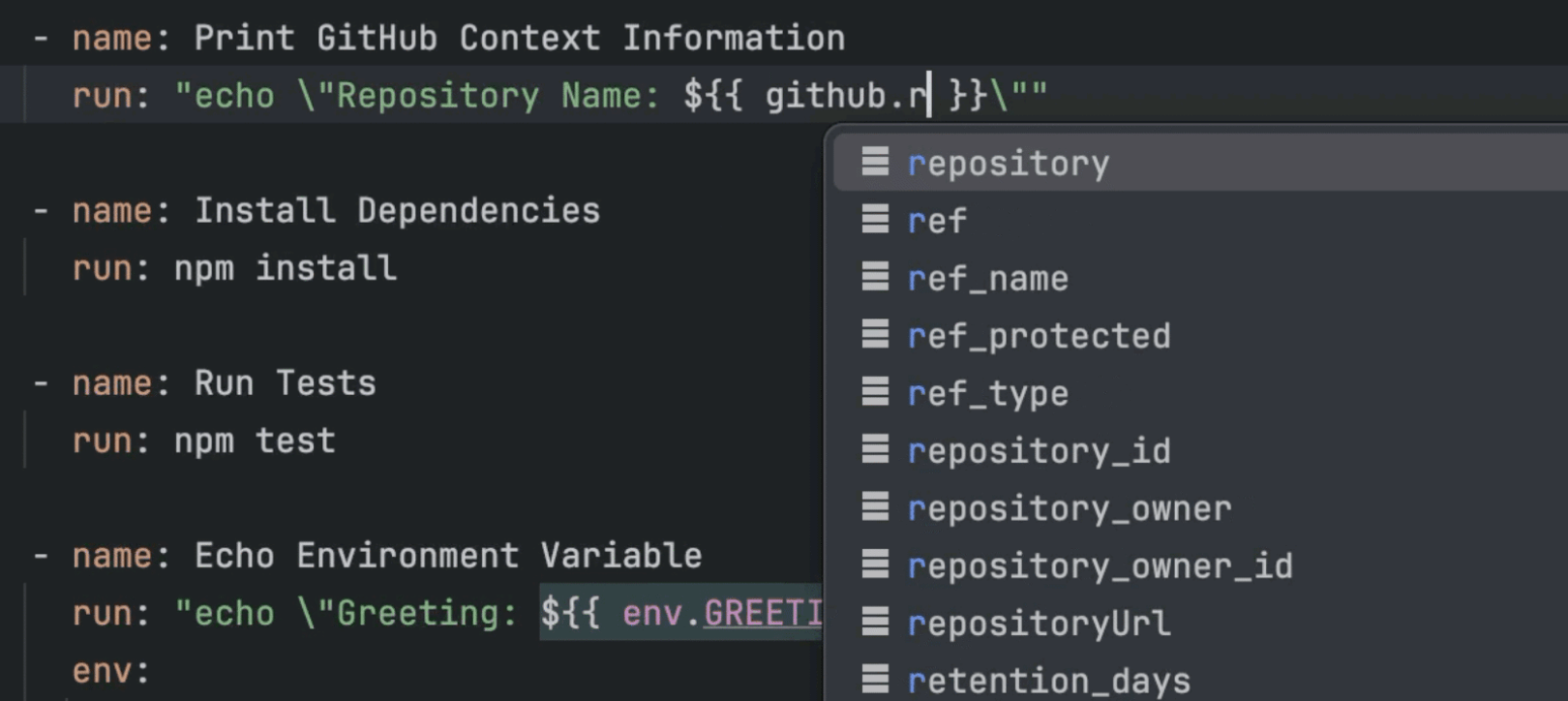Click the icon beside repository_id suggestion

click(875, 450)
